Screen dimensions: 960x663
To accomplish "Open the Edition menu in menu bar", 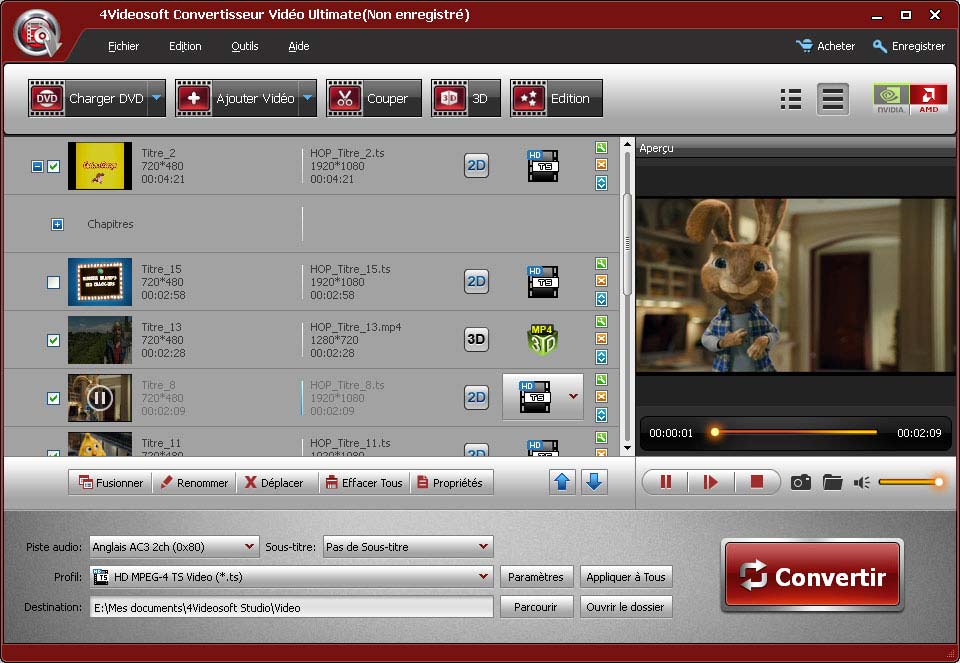I will coord(185,46).
